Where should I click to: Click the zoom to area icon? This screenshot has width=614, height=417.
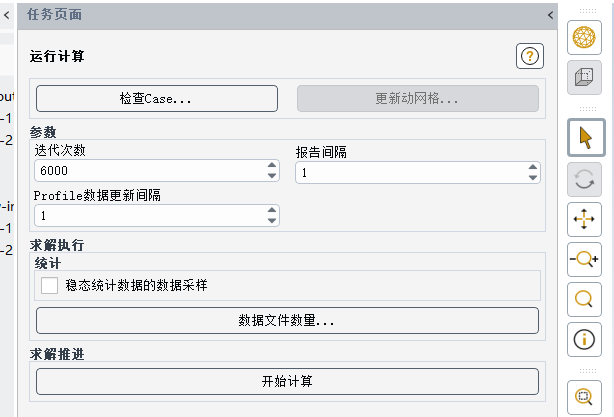[x=584, y=397]
